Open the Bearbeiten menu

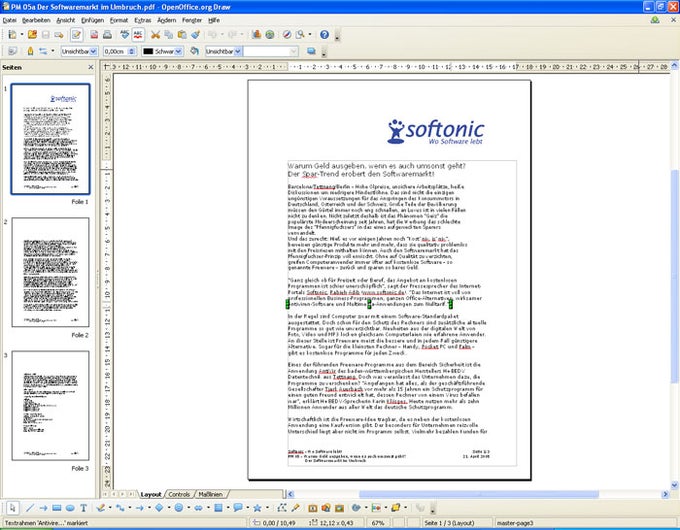(x=36, y=20)
